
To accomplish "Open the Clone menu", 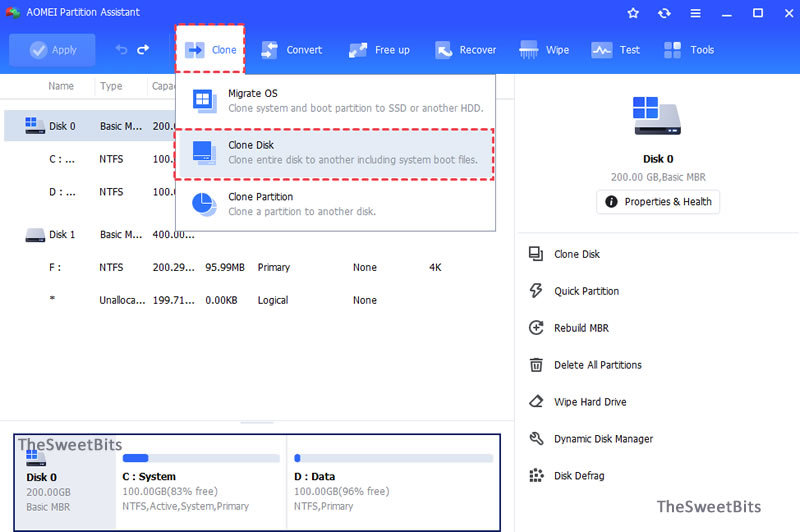I will click(210, 49).
